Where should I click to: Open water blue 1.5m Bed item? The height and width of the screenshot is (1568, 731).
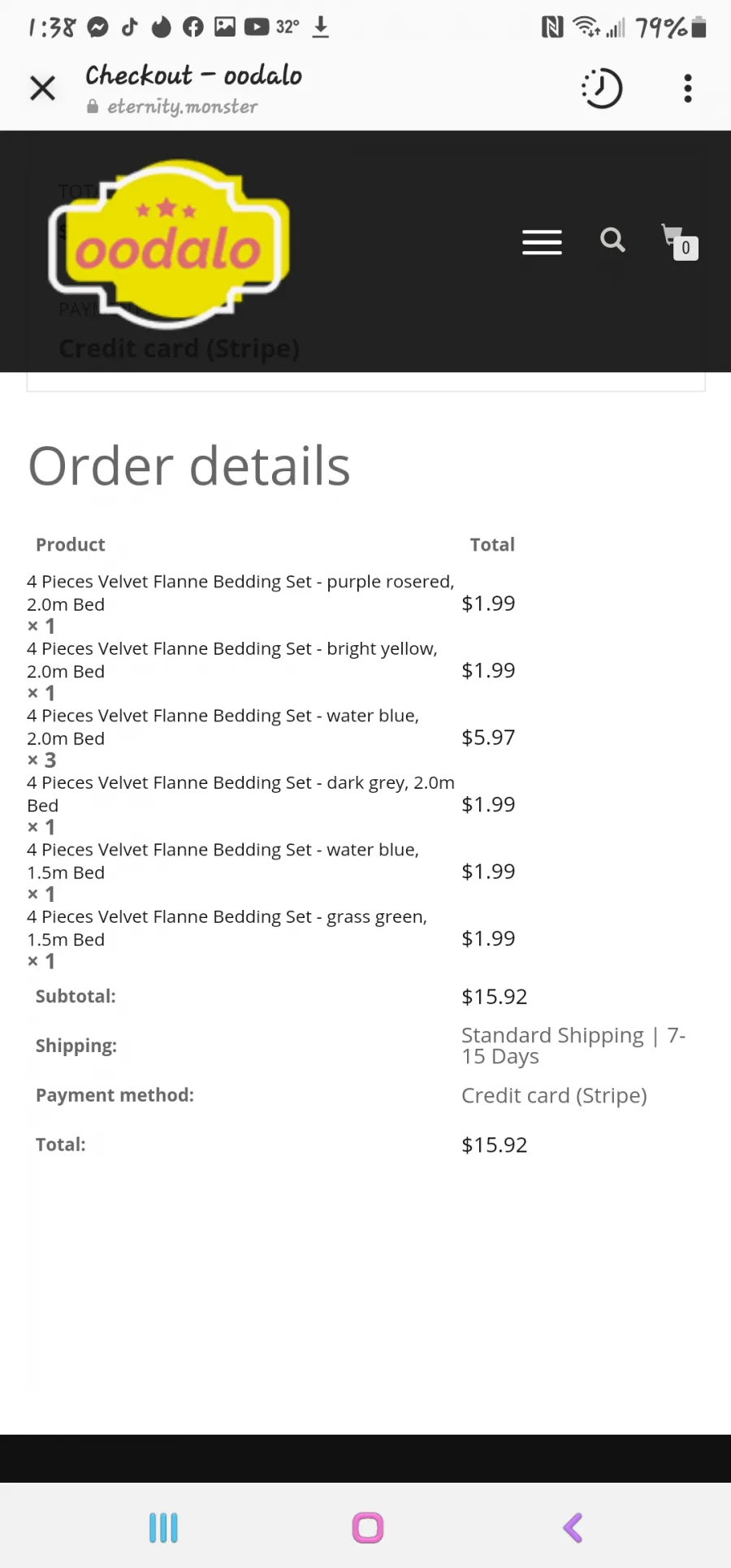click(223, 860)
